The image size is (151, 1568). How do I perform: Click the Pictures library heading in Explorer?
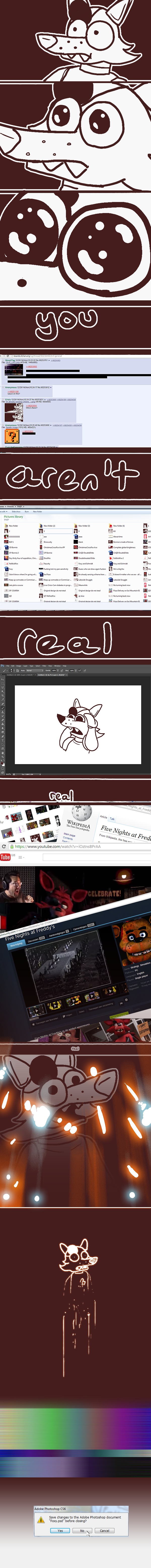coord(13,517)
